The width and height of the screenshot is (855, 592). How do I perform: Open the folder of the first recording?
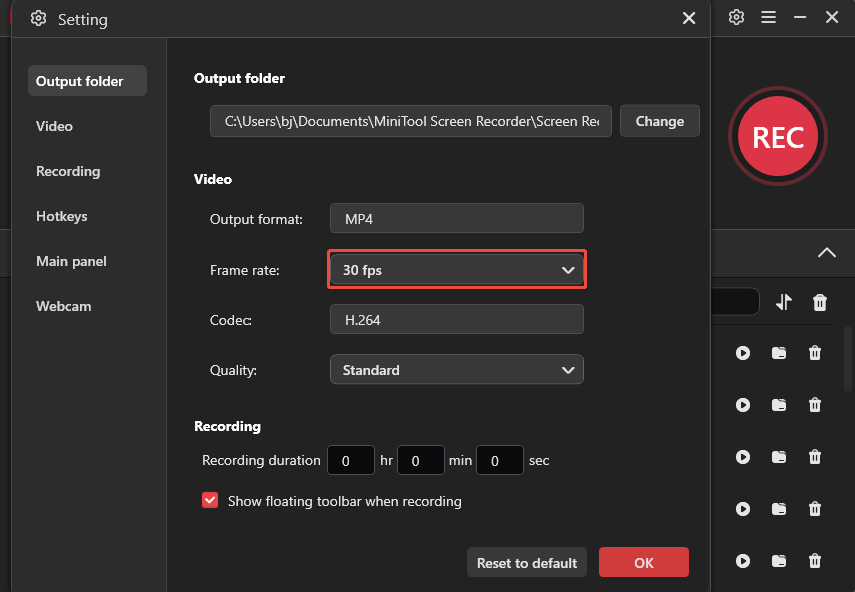(x=779, y=353)
